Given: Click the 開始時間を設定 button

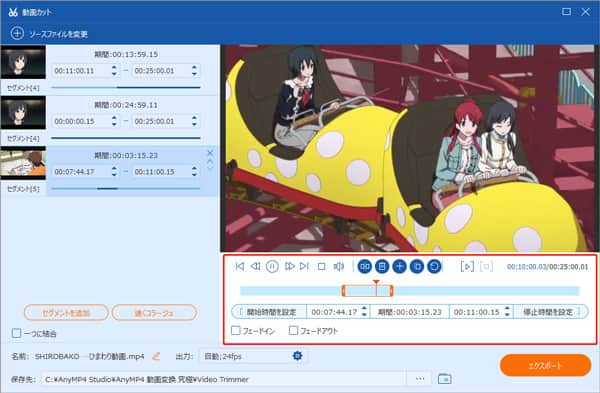Looking at the screenshot, I should [x=269, y=312].
